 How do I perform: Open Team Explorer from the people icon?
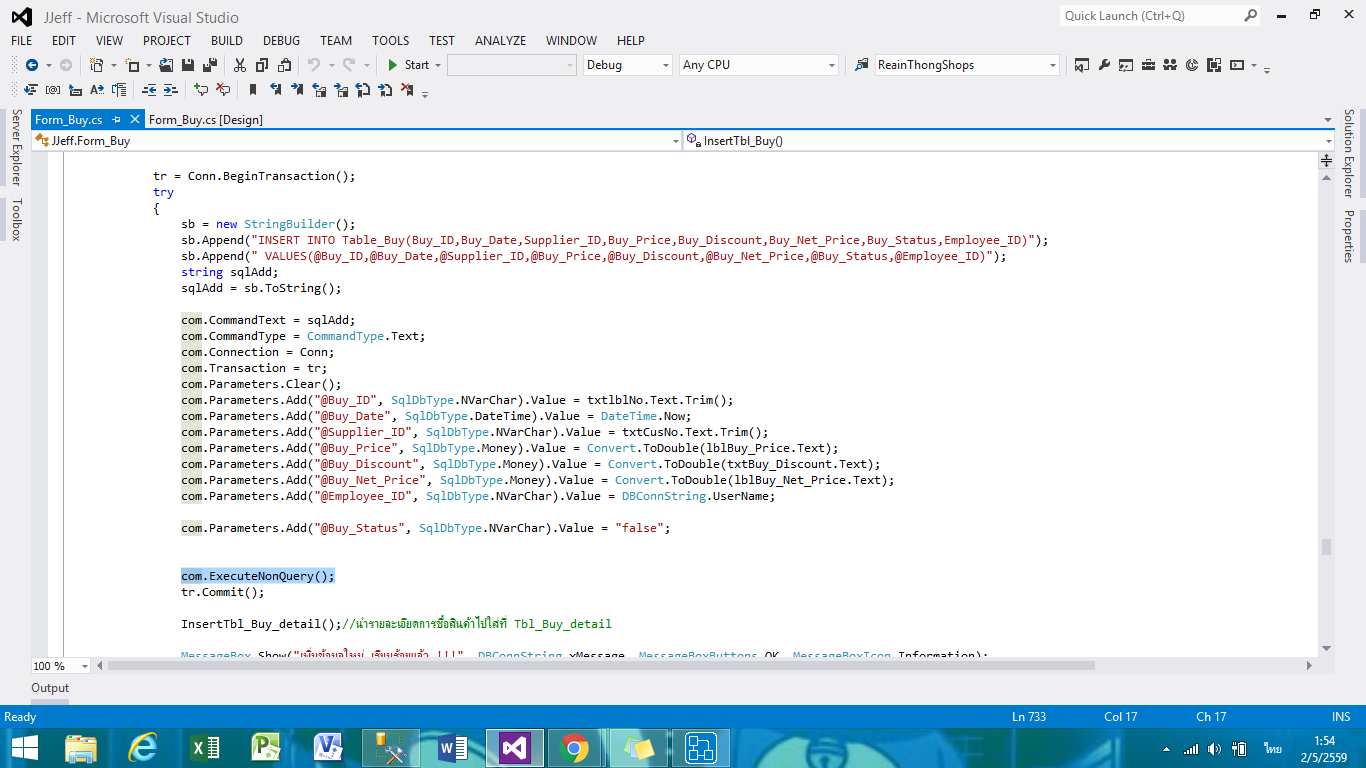[x=1170, y=65]
